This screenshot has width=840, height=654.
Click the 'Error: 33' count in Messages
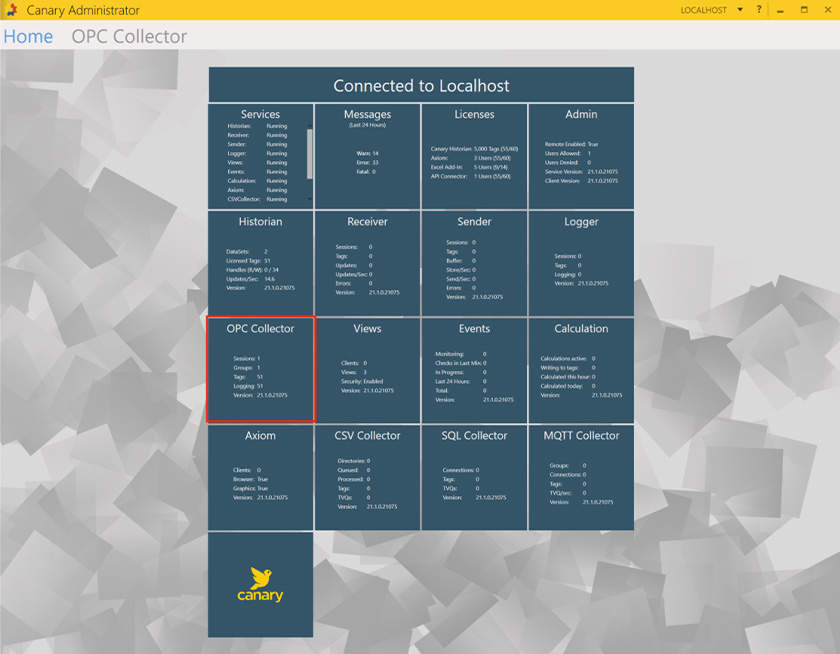368,162
